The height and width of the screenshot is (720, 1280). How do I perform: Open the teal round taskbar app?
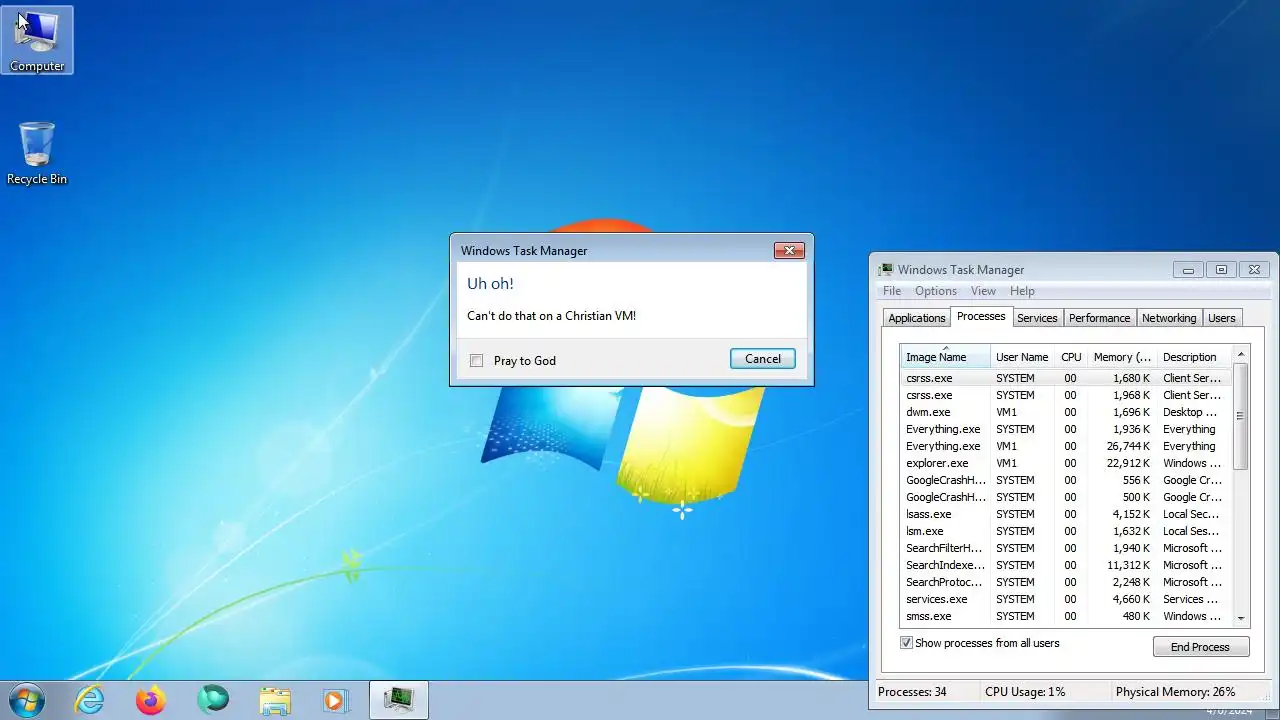213,700
